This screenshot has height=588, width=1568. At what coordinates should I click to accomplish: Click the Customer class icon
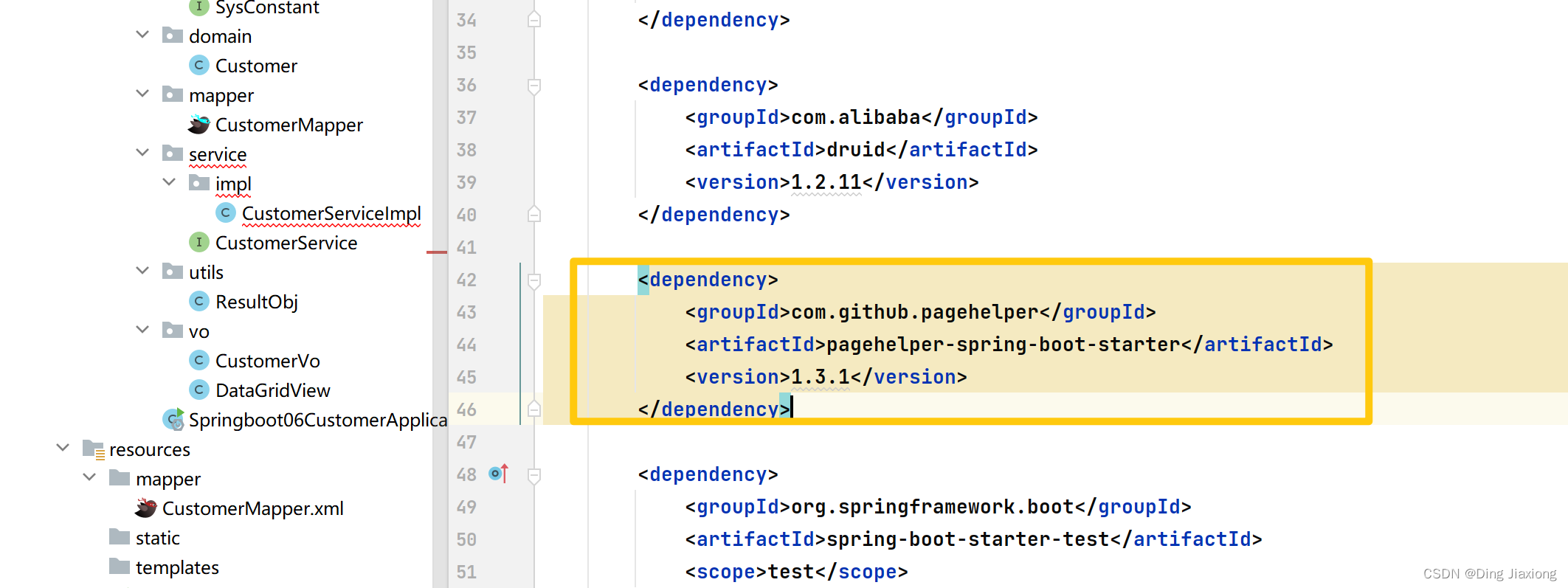click(x=198, y=66)
